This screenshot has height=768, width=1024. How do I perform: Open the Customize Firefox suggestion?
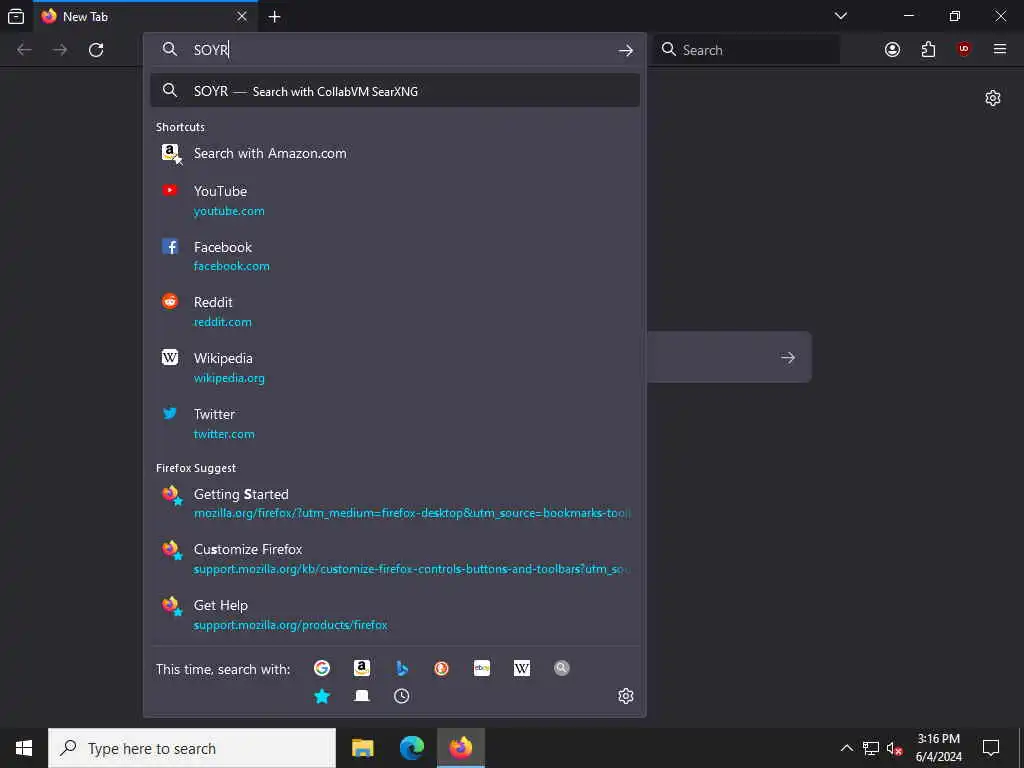point(395,559)
